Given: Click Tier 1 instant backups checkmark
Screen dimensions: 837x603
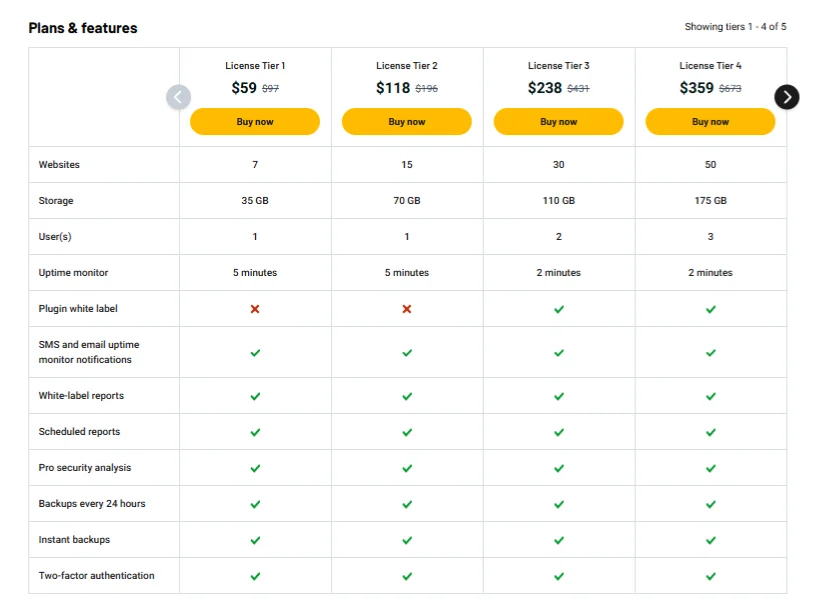Looking at the screenshot, I should click(x=255, y=540).
